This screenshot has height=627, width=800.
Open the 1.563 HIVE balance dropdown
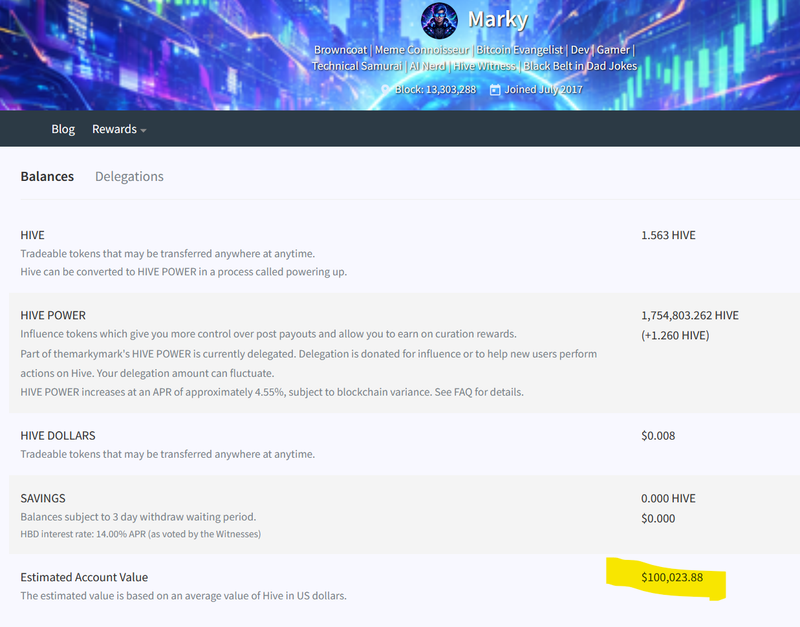[x=668, y=235]
